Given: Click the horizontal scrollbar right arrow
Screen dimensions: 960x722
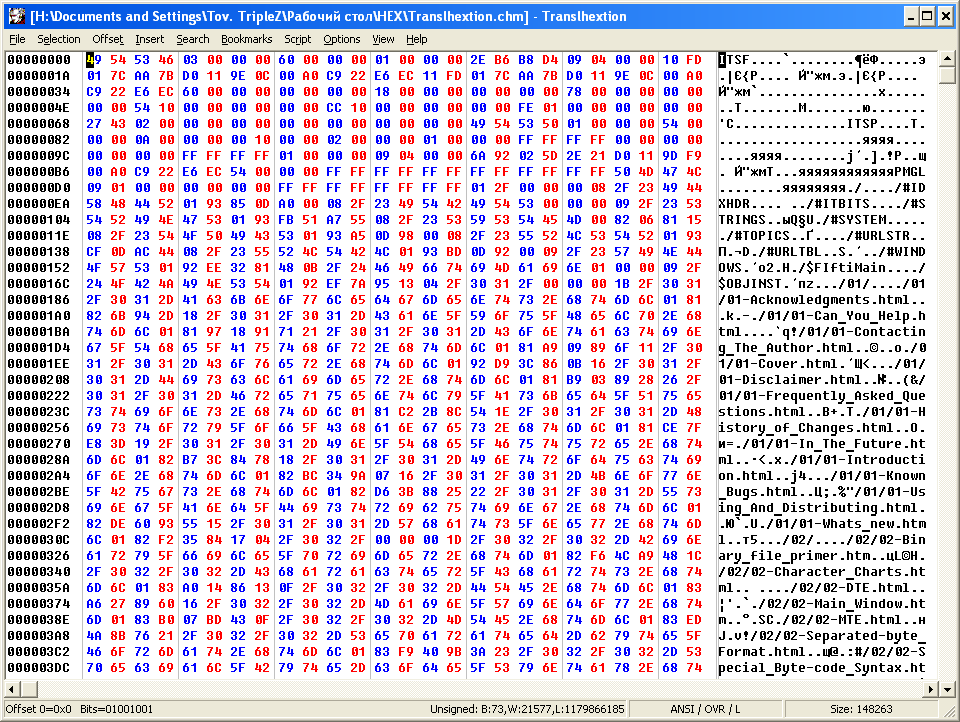Looking at the screenshot, I should point(931,689).
